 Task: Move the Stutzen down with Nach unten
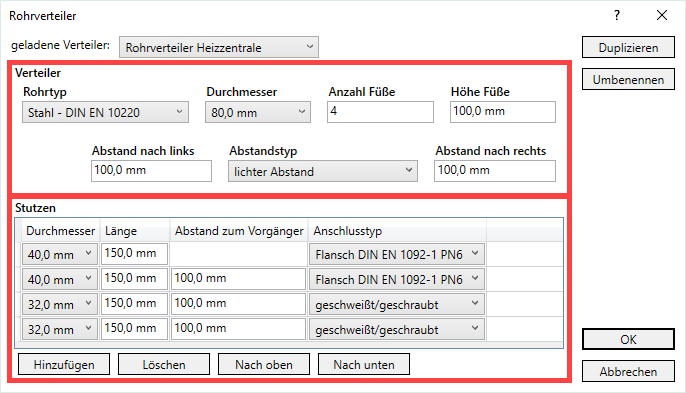(364, 365)
